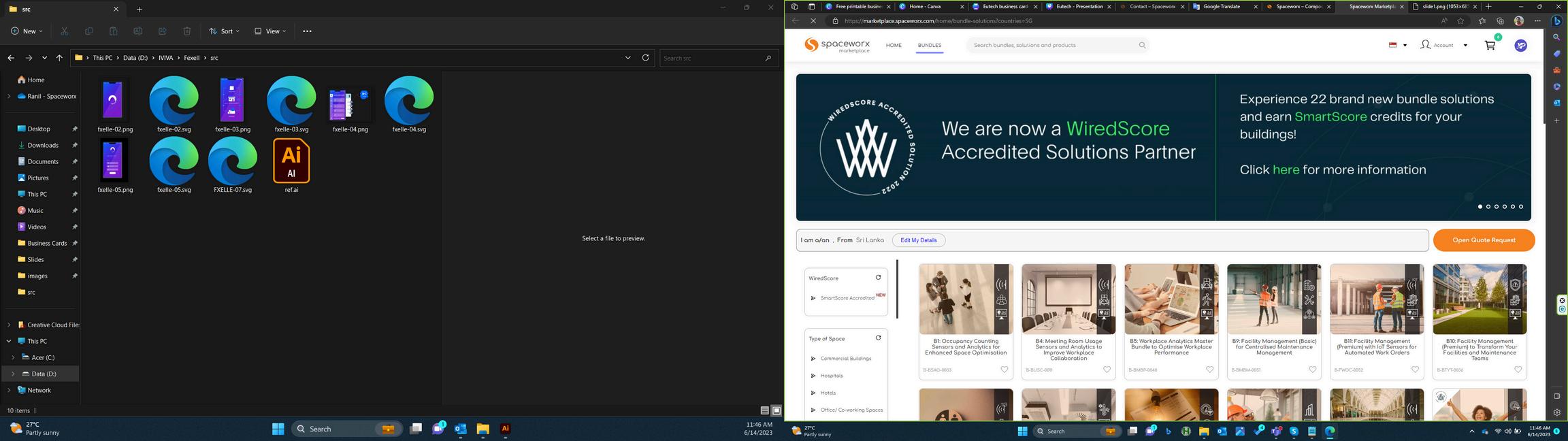1568x441 pixels.
Task: Reset the Type of Space filter refresh icon
Action: click(x=878, y=338)
